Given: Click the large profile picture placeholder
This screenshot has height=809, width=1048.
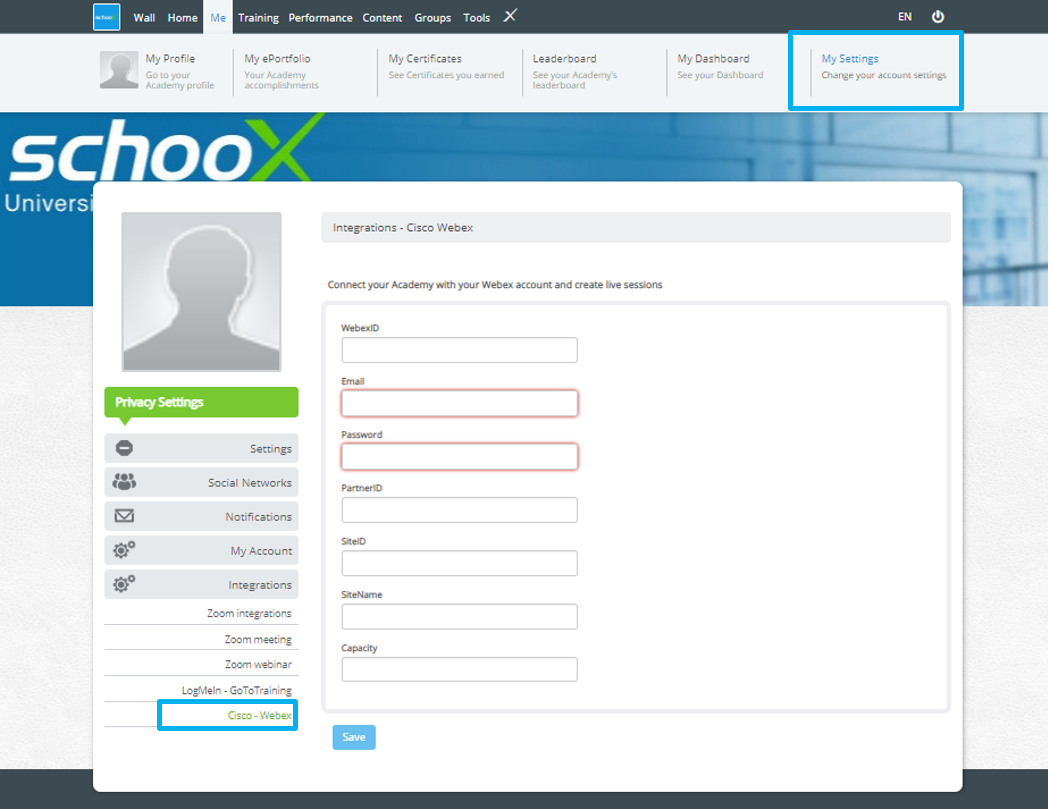Looking at the screenshot, I should 201,292.
